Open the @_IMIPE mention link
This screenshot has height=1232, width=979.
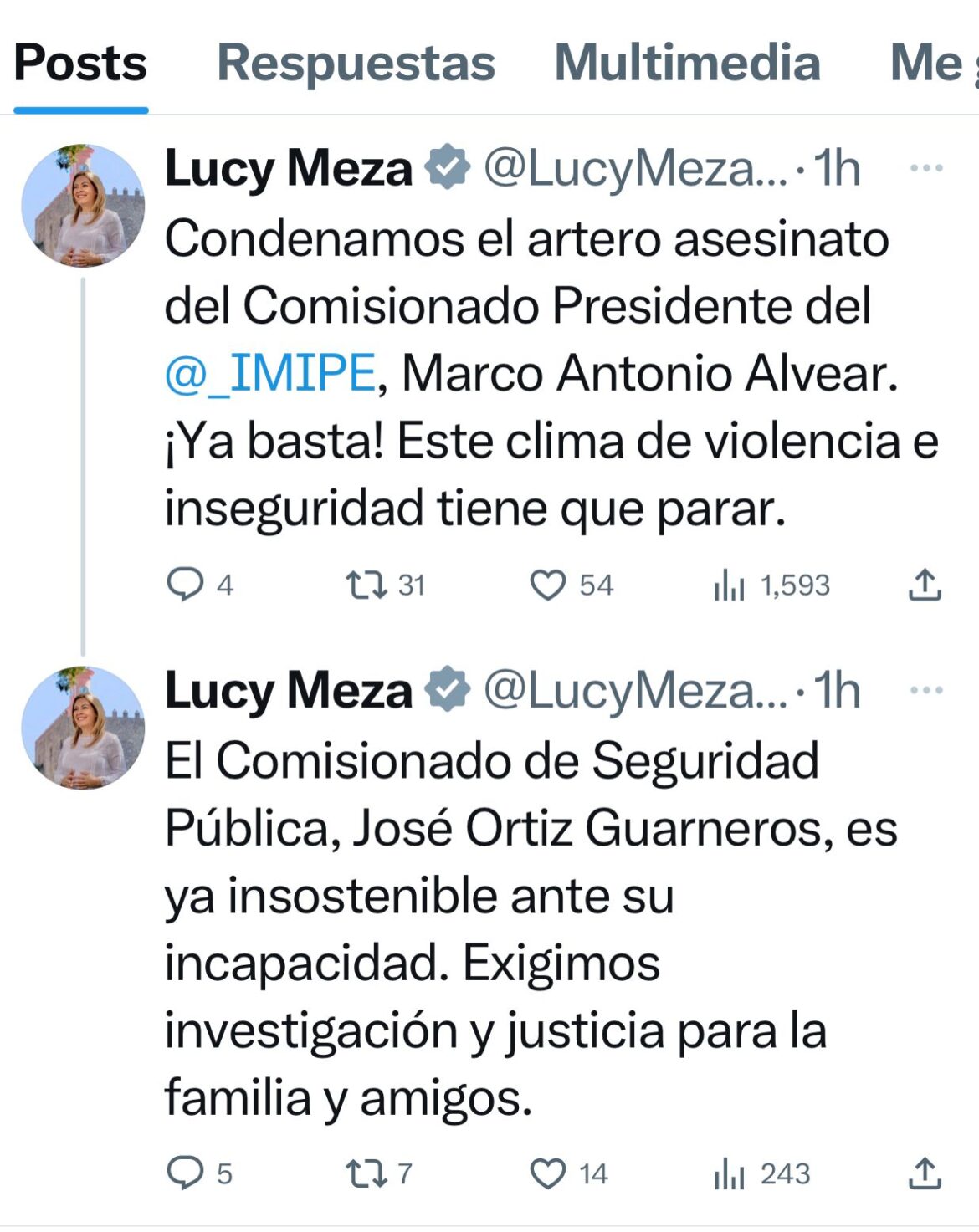(x=270, y=373)
